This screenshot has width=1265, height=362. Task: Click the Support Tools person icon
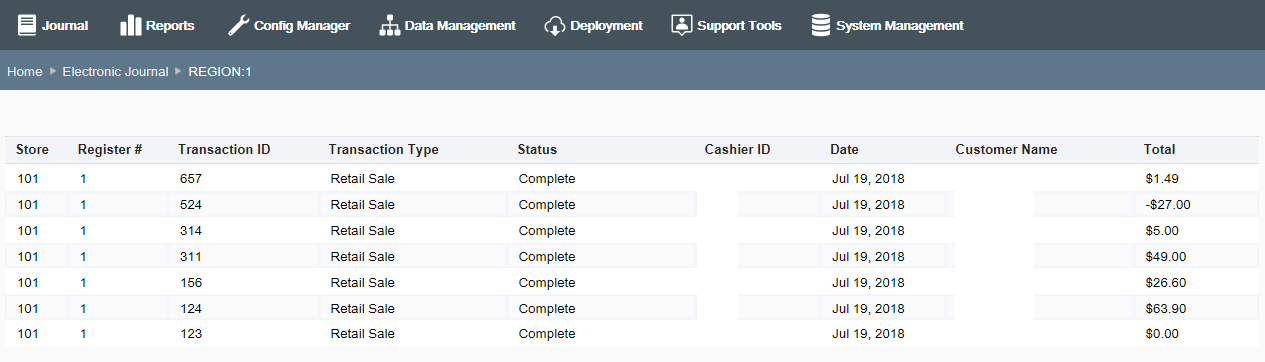(x=681, y=25)
